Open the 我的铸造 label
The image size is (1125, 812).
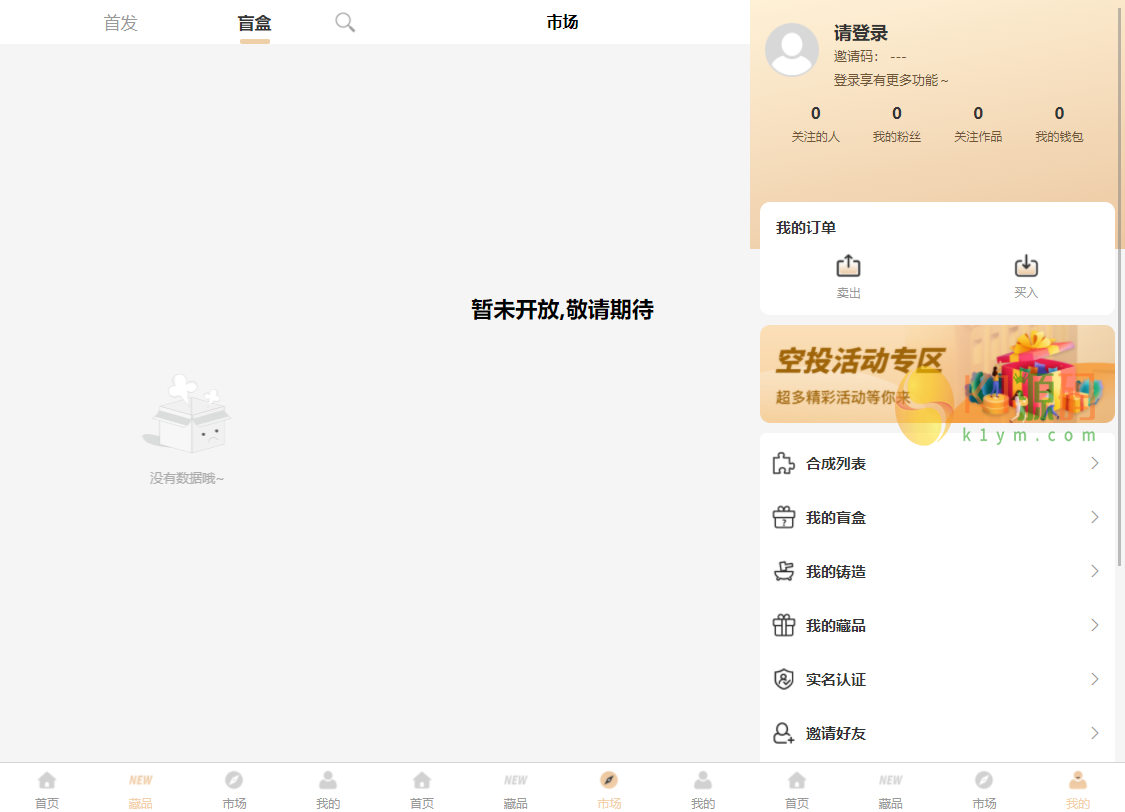[x=836, y=571]
